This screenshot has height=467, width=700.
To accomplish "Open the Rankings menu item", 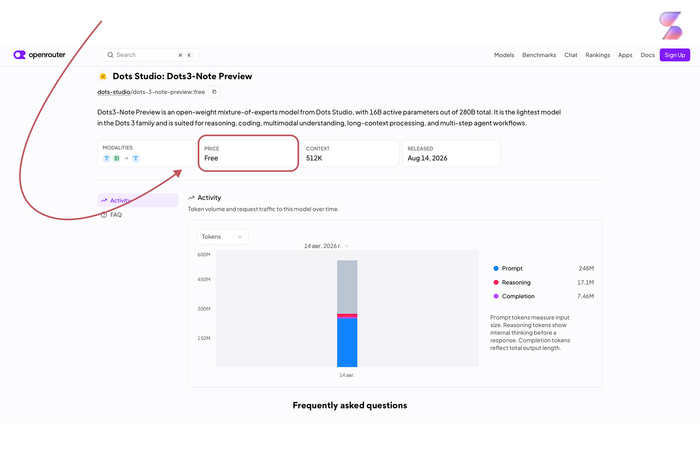I will 597,55.
